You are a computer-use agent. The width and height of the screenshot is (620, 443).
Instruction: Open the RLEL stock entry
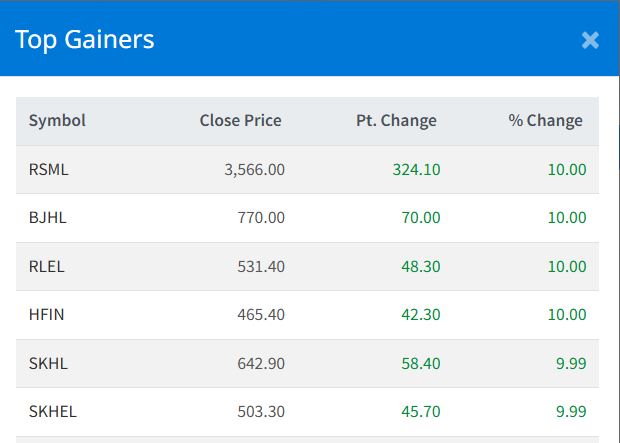[47, 267]
